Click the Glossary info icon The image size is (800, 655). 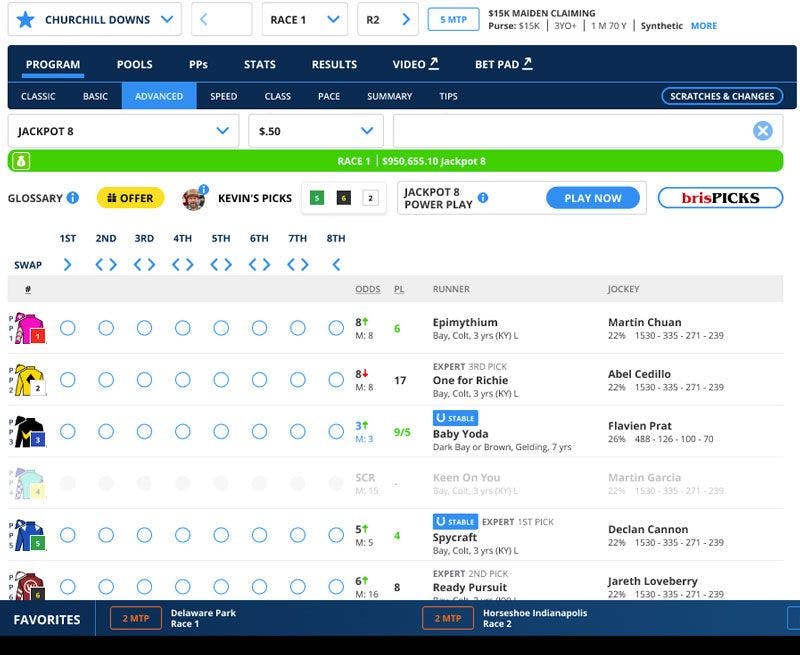[72, 198]
